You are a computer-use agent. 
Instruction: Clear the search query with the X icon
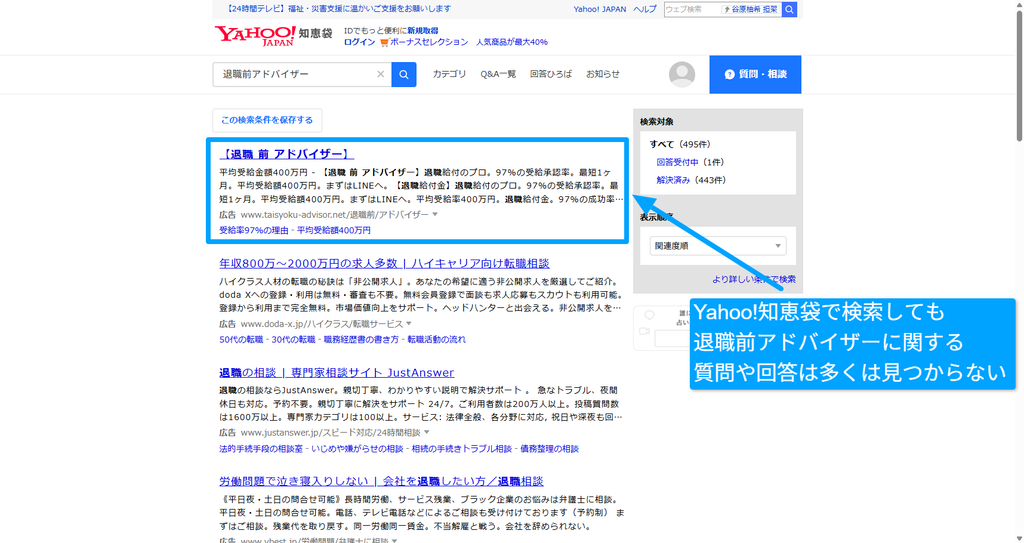(380, 74)
